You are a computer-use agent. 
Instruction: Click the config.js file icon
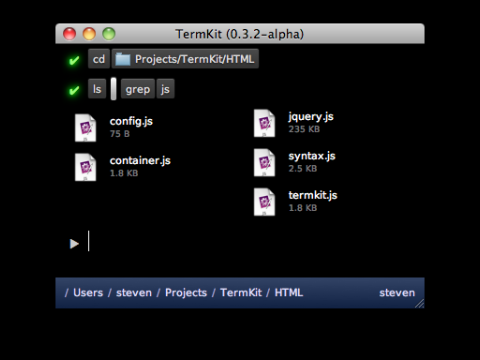(85, 128)
